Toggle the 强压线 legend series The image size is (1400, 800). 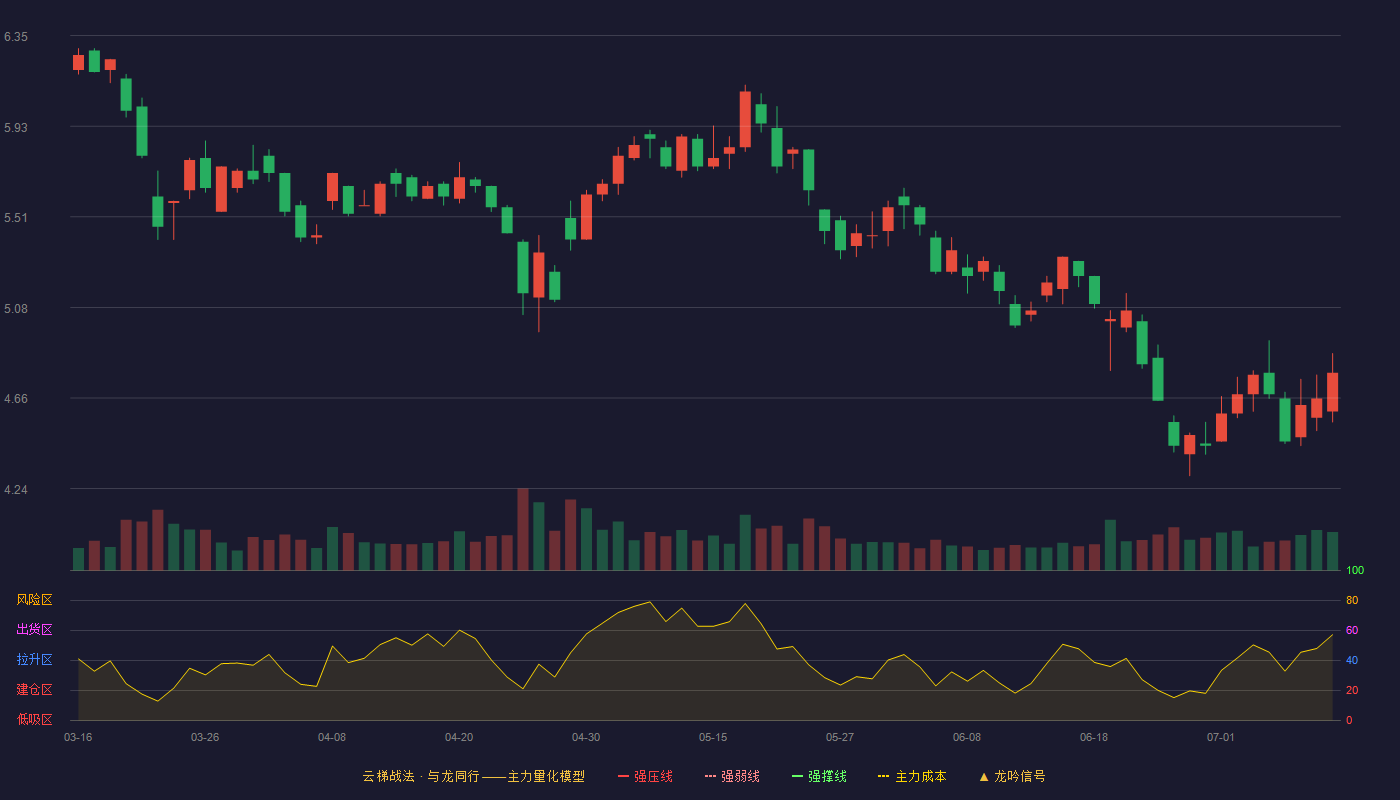coord(645,776)
